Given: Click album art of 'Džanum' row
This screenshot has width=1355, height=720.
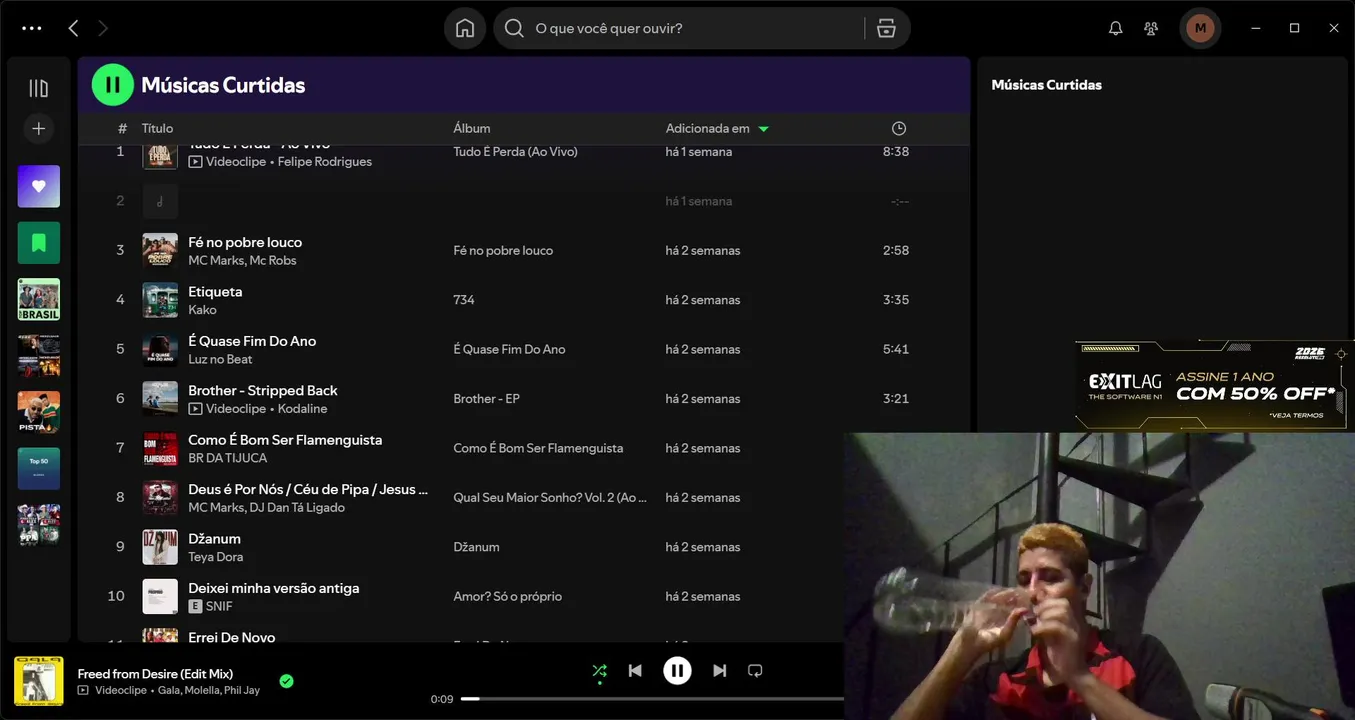Looking at the screenshot, I should click(160, 547).
